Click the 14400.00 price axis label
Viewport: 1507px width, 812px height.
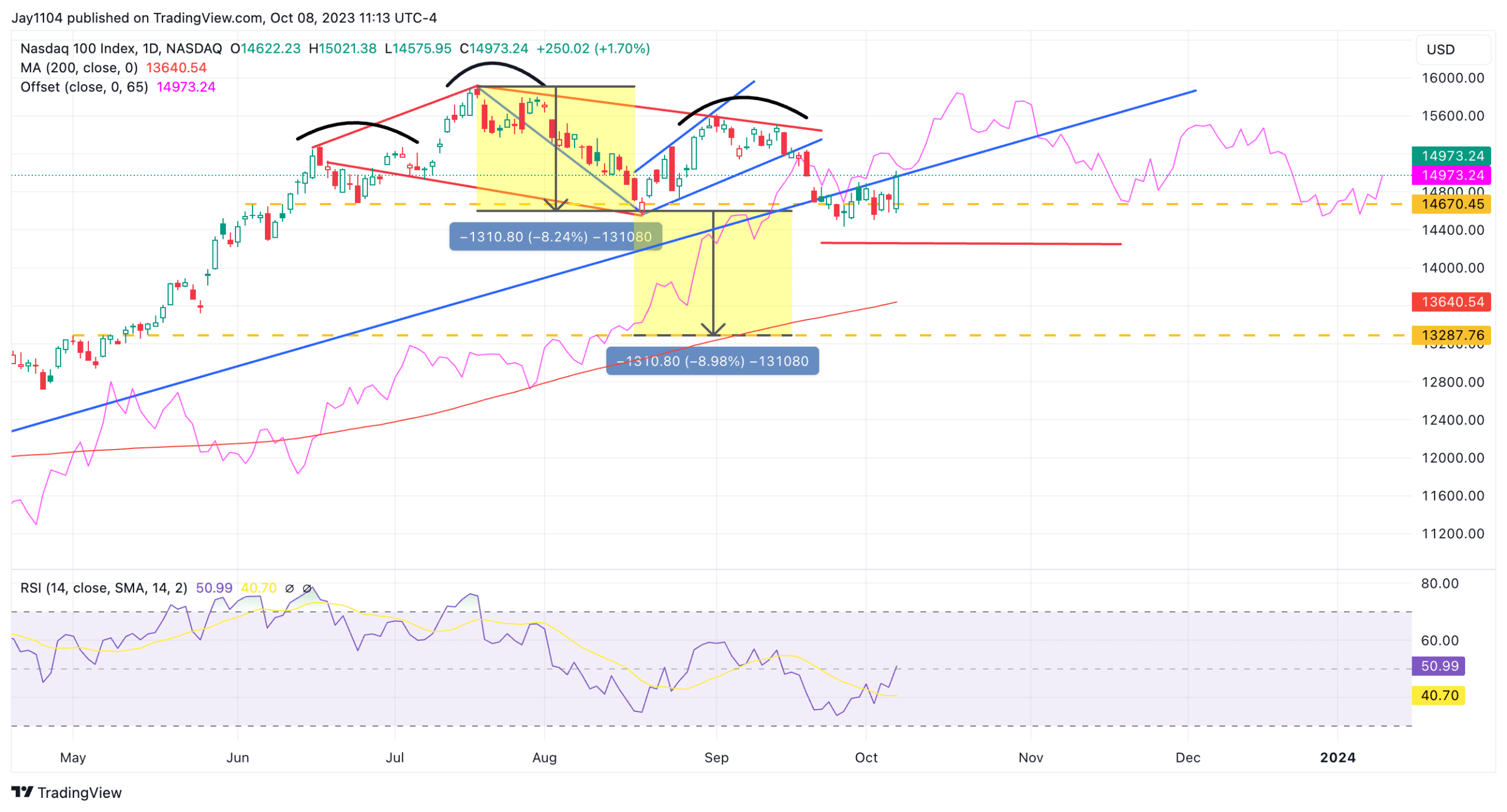tap(1452, 229)
